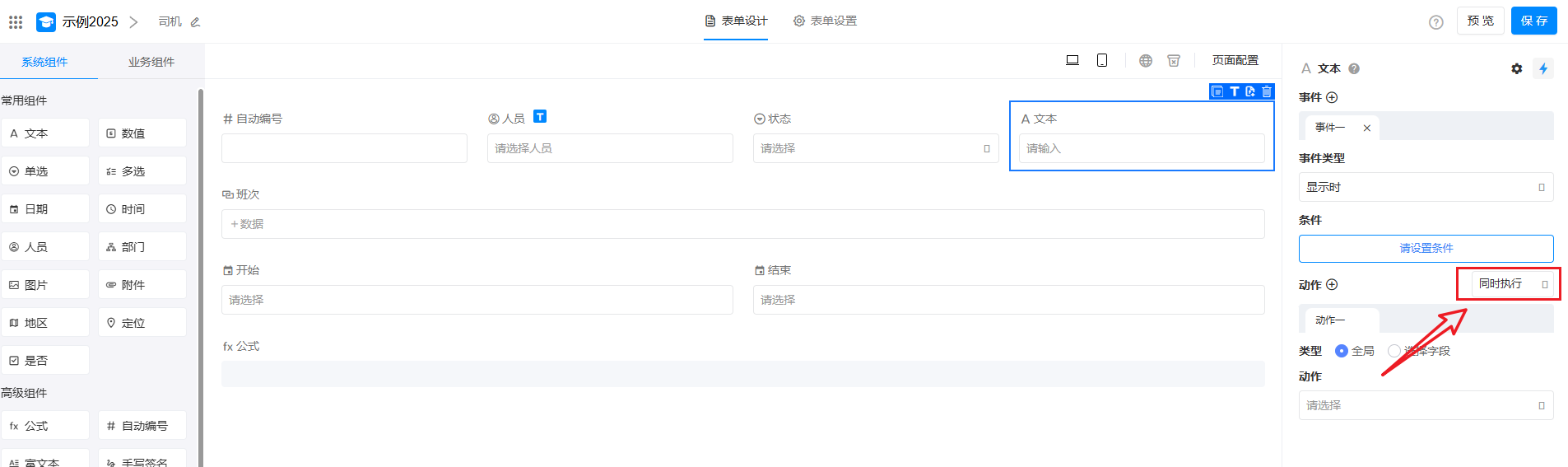This screenshot has width=1568, height=467.
Task: Open the app launcher grid icon
Action: [16, 21]
